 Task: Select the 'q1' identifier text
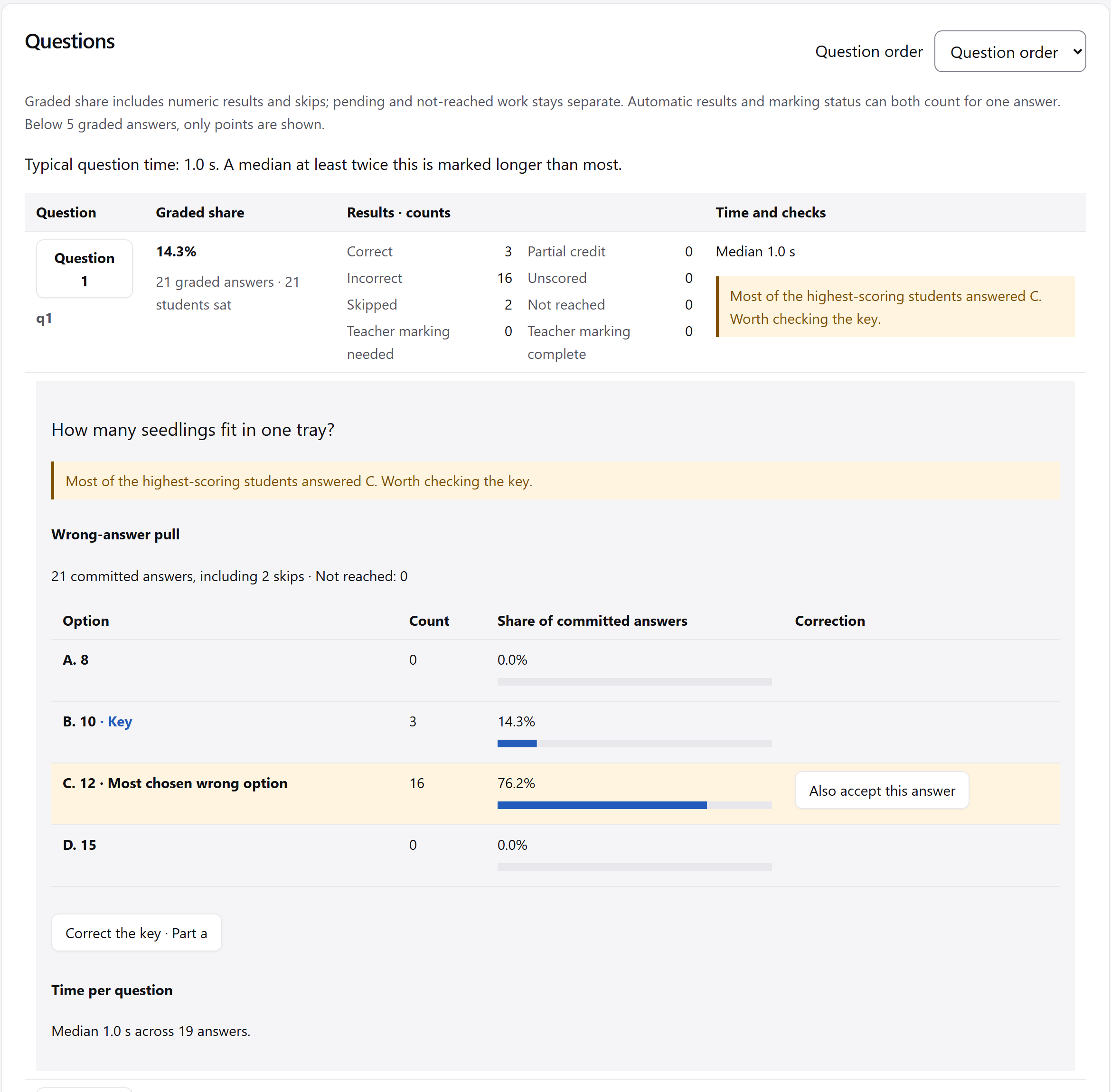coord(44,318)
